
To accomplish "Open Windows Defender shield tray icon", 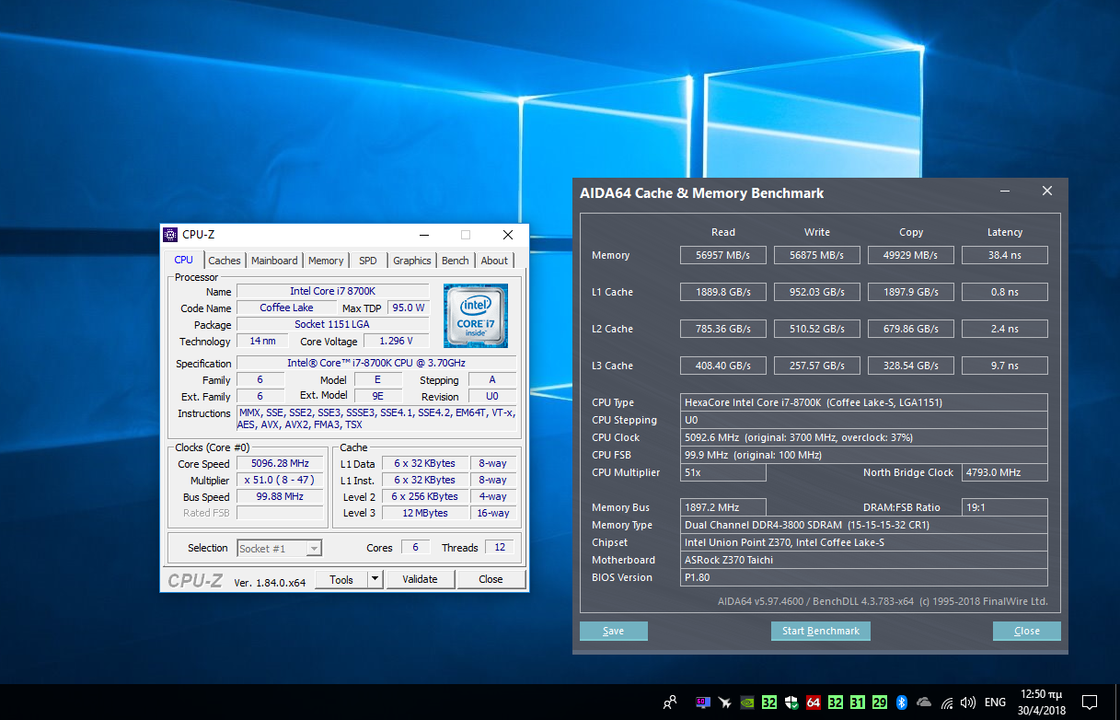I will (791, 702).
